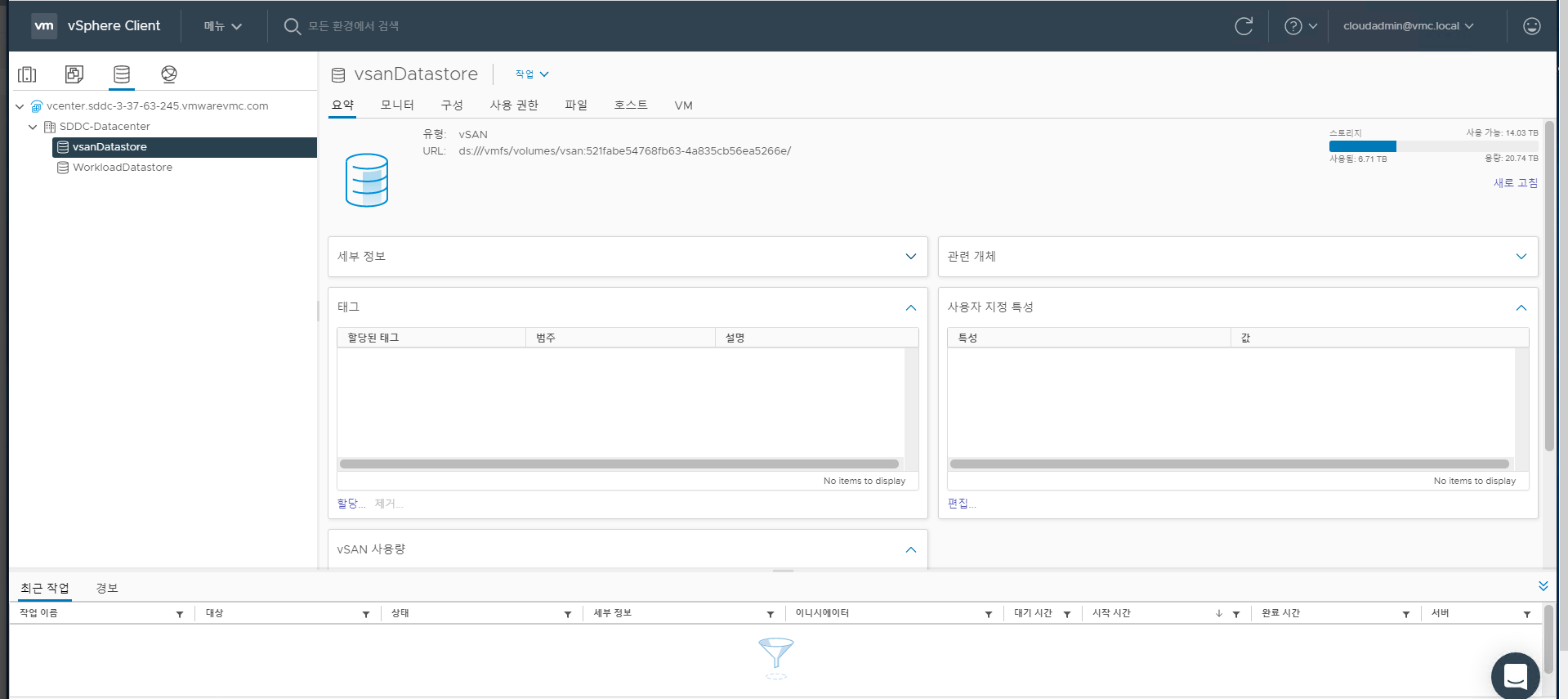Switch to the 구성 tab
Screen dimensions: 1568x699
pyautogui.click(x=452, y=105)
